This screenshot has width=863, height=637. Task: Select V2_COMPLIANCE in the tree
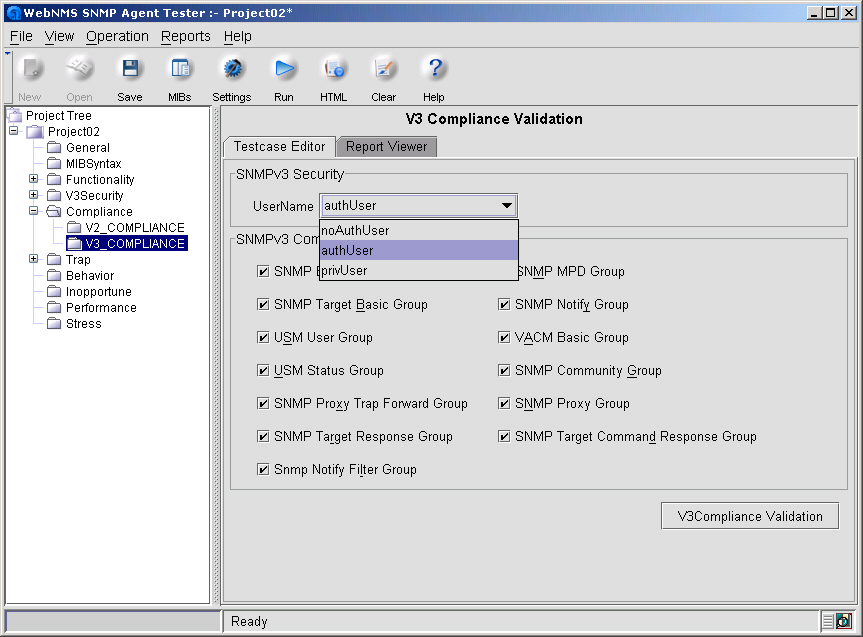[x=135, y=227]
